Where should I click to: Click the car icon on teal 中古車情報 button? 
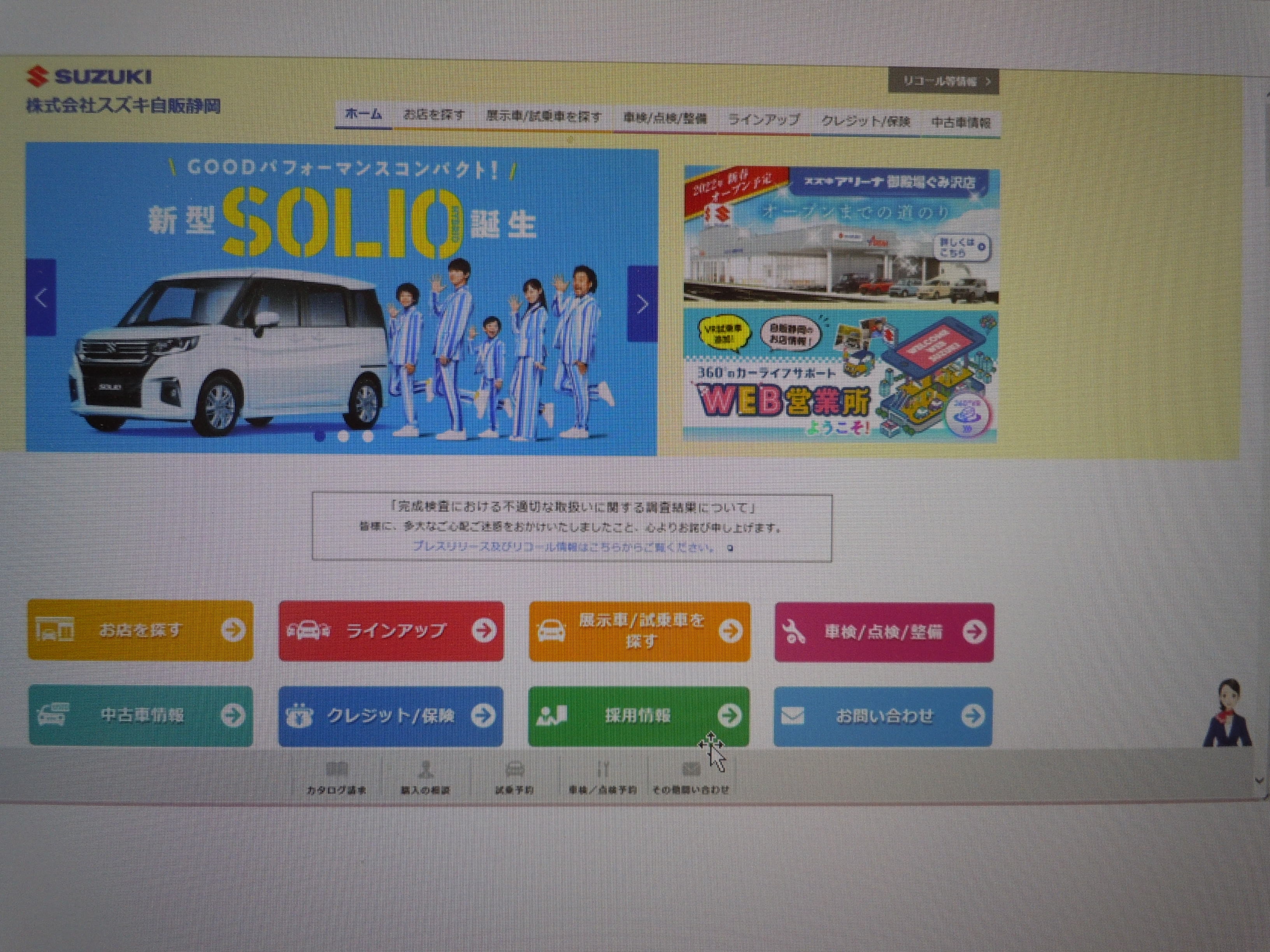tap(53, 714)
